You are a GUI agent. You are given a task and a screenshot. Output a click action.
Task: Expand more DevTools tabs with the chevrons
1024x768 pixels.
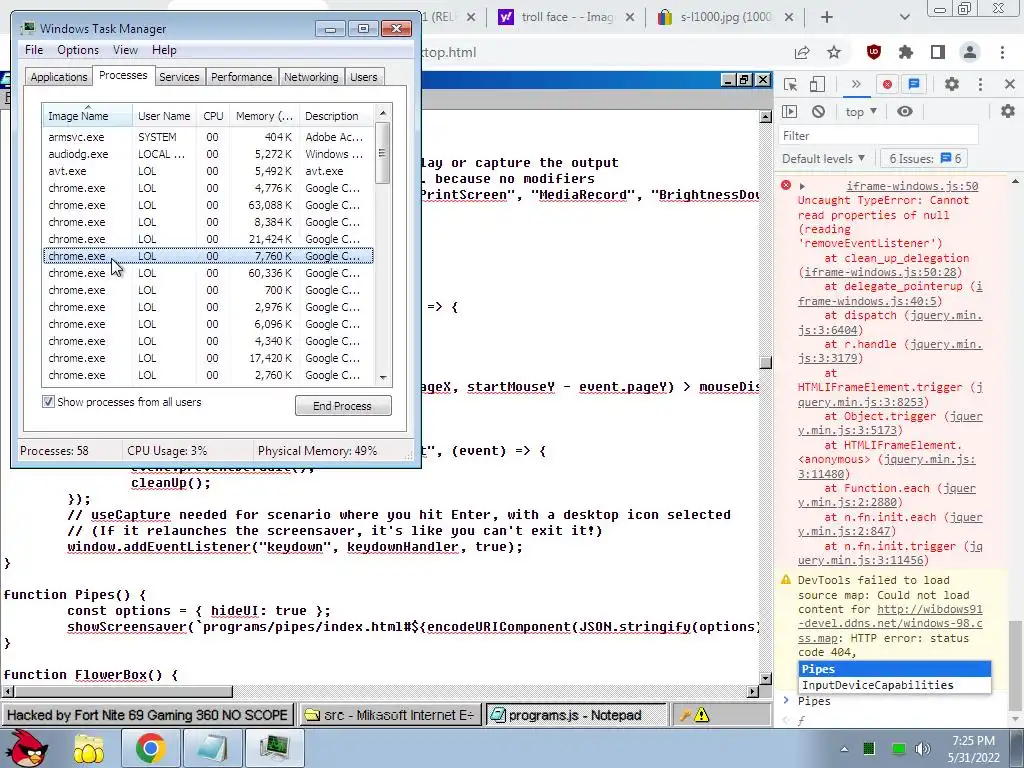(856, 84)
